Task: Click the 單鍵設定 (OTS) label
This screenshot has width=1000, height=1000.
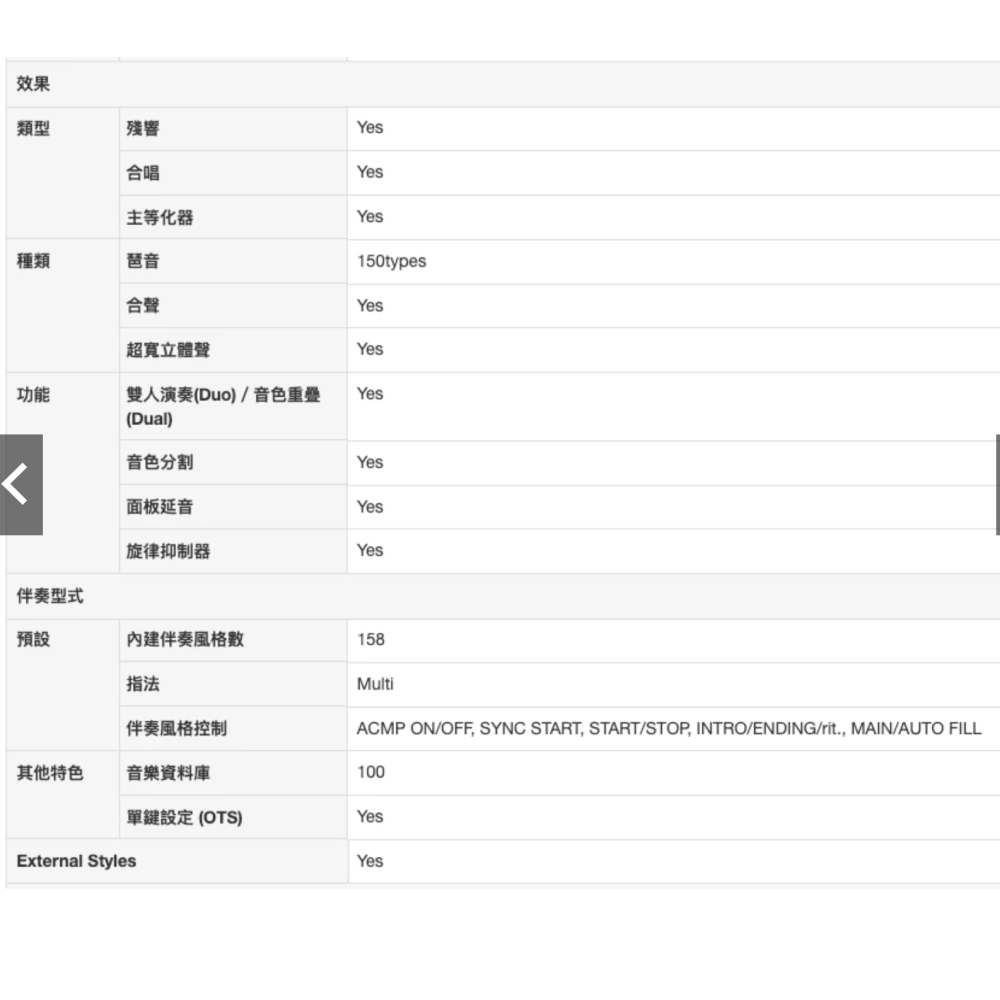Action: [x=184, y=818]
